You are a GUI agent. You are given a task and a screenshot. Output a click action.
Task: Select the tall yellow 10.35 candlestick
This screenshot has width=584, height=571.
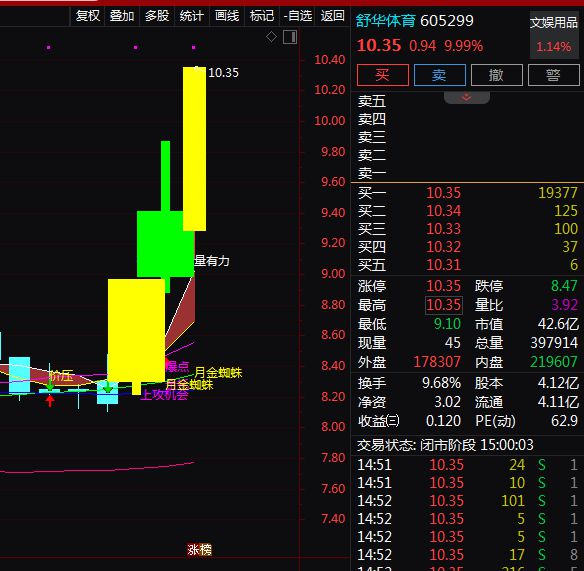pyautogui.click(x=194, y=149)
